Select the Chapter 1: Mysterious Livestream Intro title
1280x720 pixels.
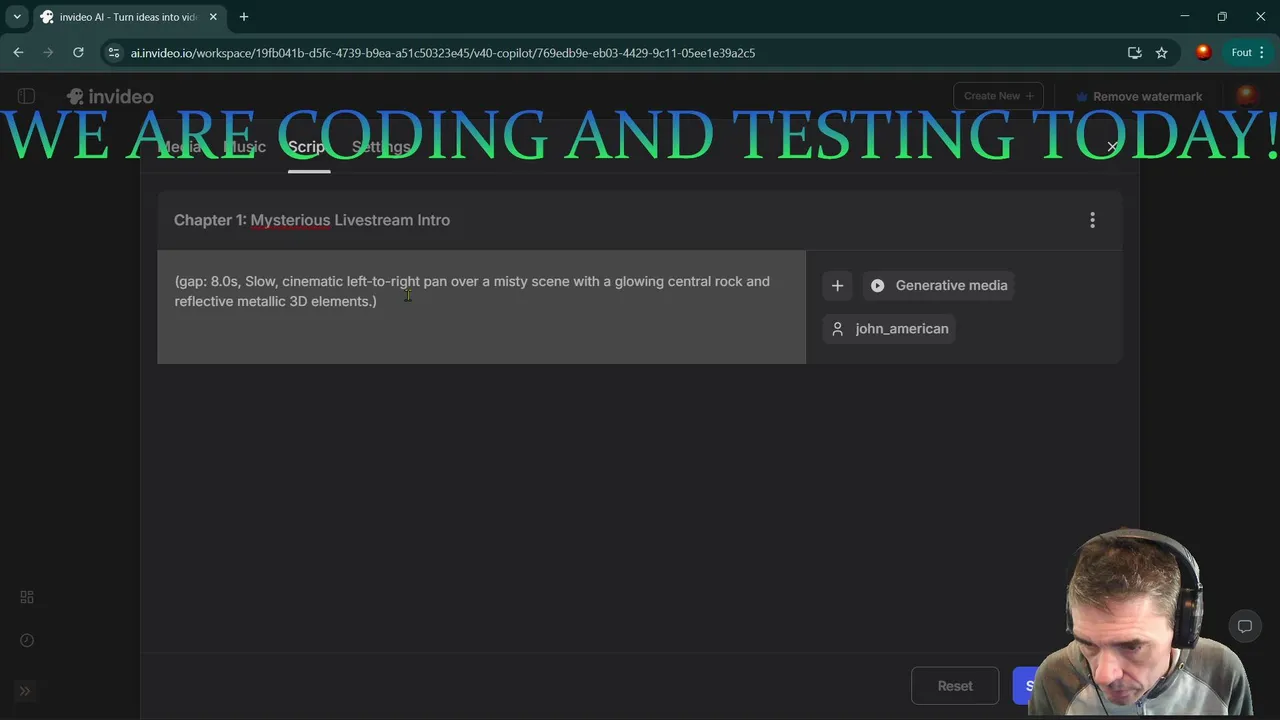click(x=312, y=220)
